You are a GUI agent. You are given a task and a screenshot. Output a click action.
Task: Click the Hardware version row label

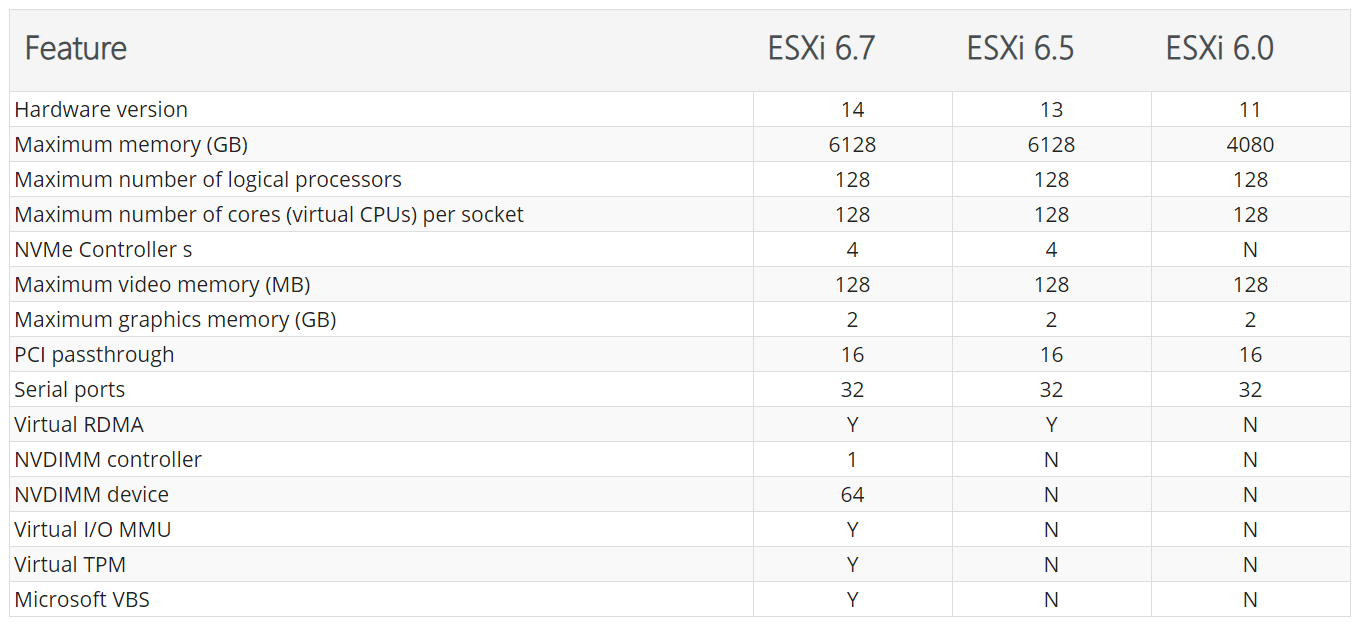(x=101, y=110)
